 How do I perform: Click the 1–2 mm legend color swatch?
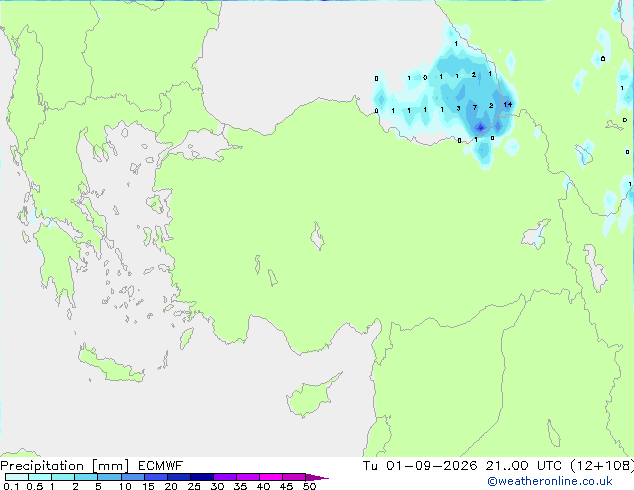63,477
